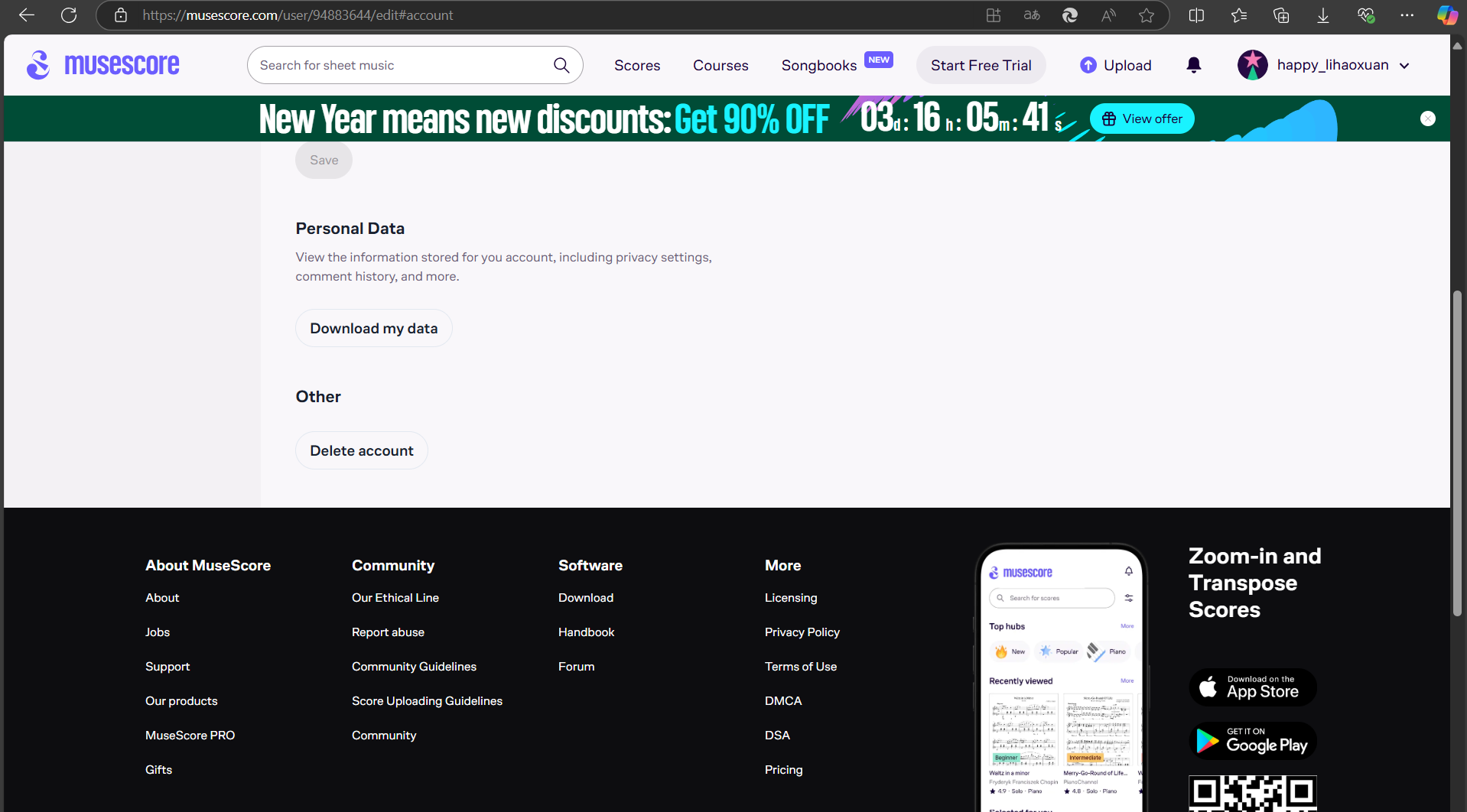
Task: Expand happy_lihaoxuan account dropdown
Action: click(1404, 66)
